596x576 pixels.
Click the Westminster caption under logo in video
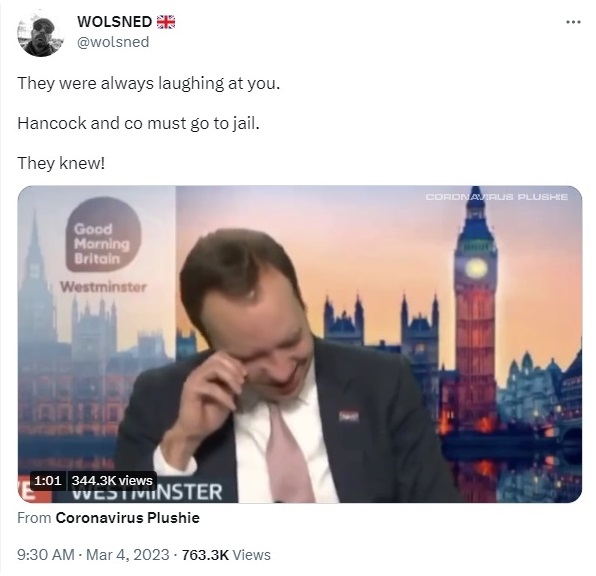coord(103,287)
